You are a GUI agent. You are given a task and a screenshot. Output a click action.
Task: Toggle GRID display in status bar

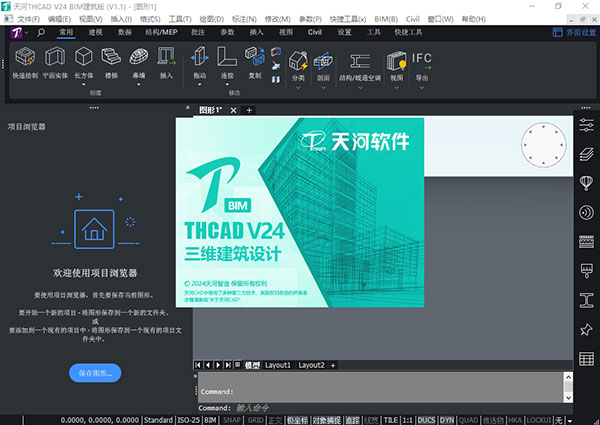coord(256,420)
